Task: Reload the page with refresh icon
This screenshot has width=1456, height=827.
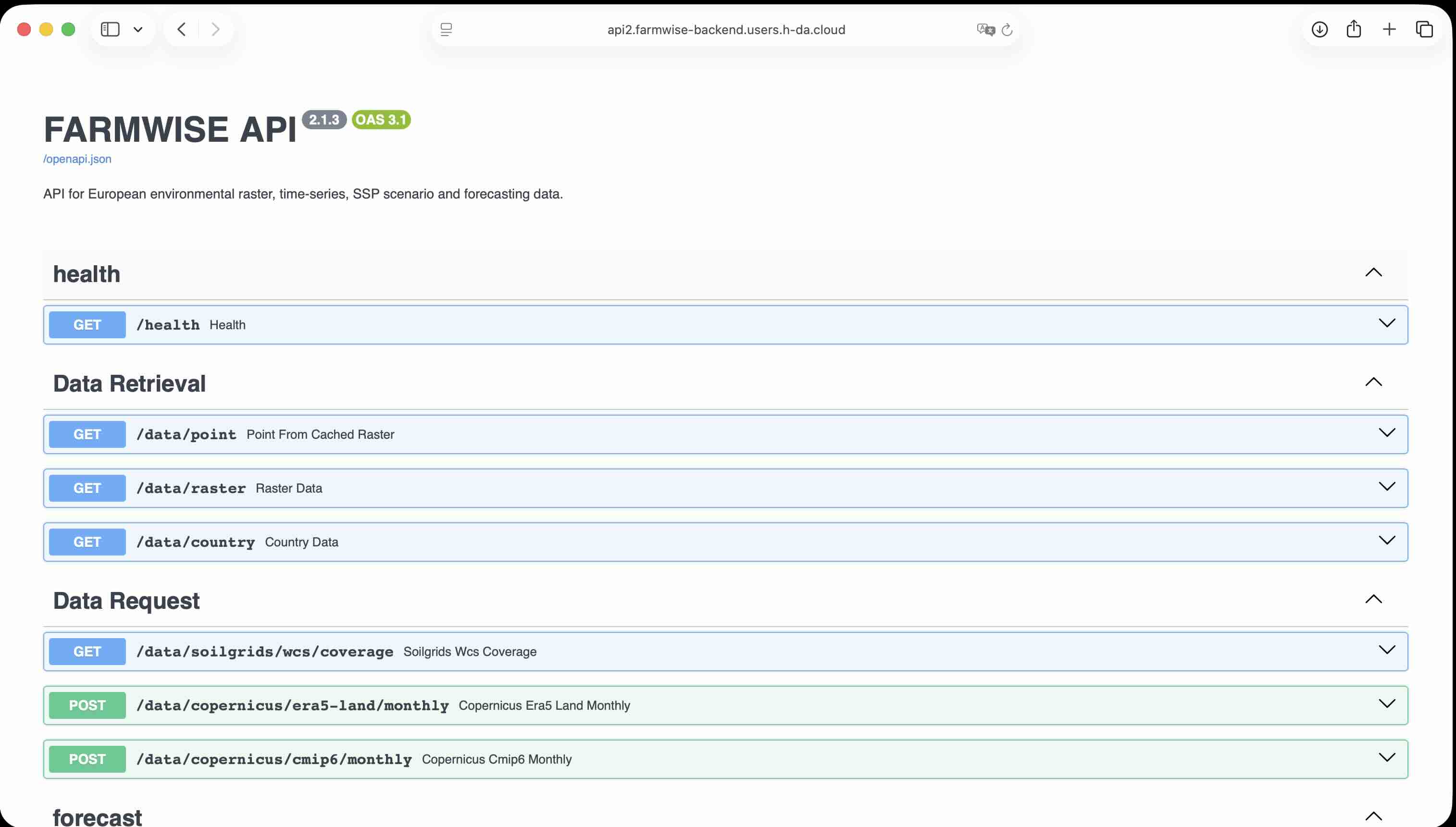Action: 1007,29
